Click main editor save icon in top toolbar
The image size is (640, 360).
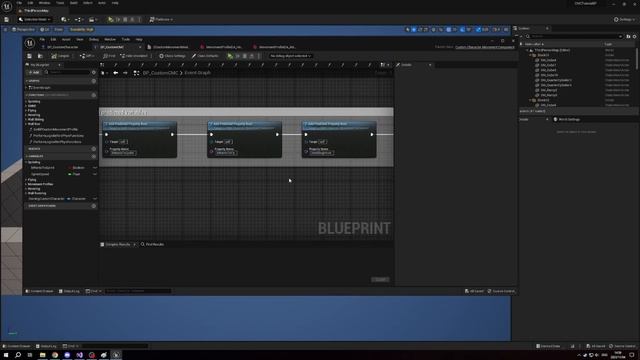tap(6, 19)
